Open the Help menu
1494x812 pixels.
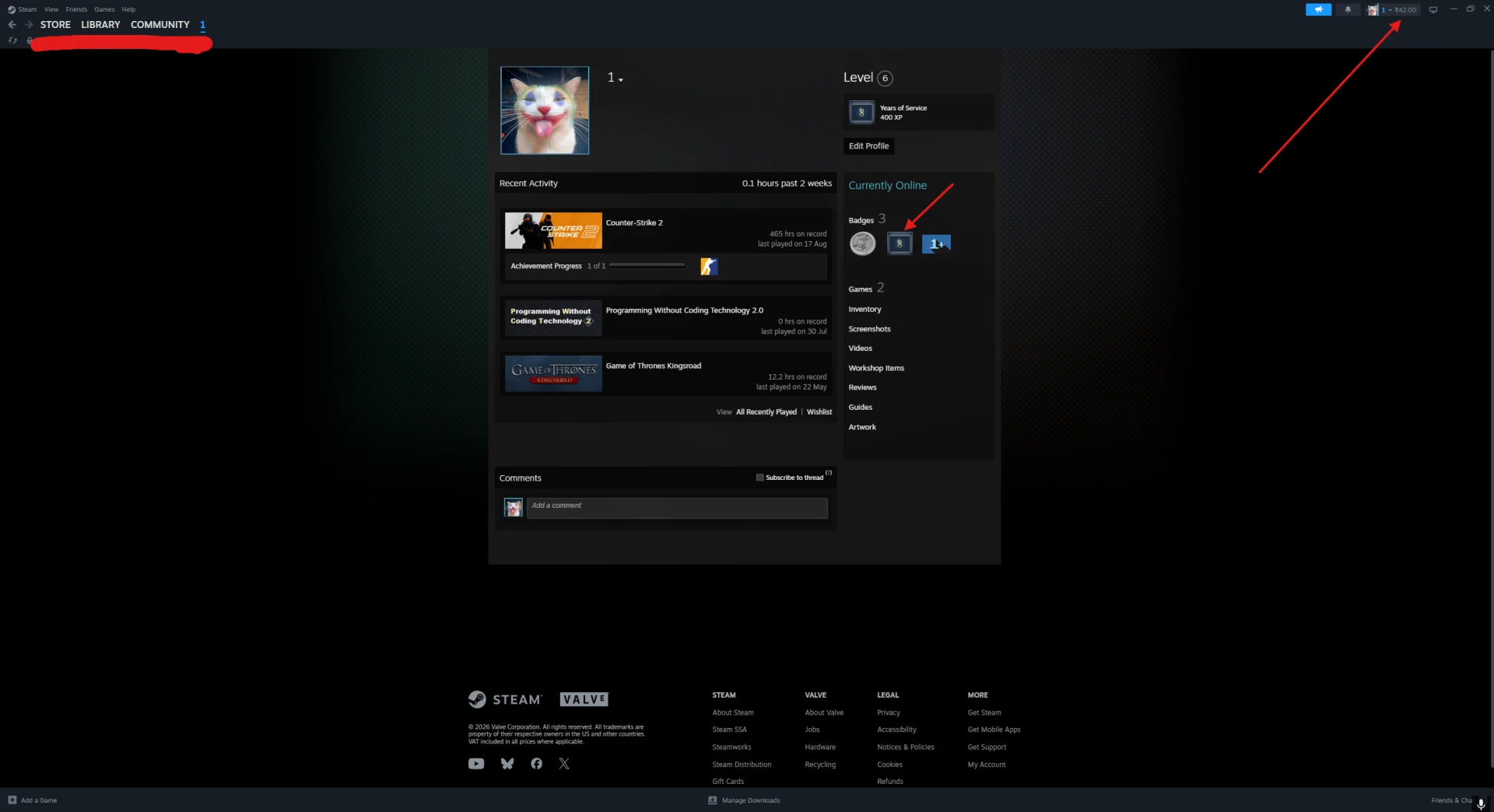[128, 9]
